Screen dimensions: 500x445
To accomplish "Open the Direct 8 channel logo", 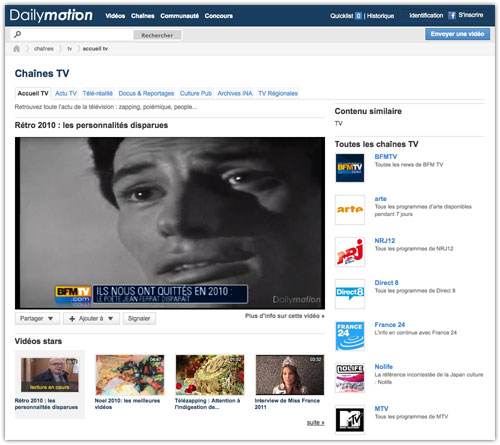I will click(350, 294).
